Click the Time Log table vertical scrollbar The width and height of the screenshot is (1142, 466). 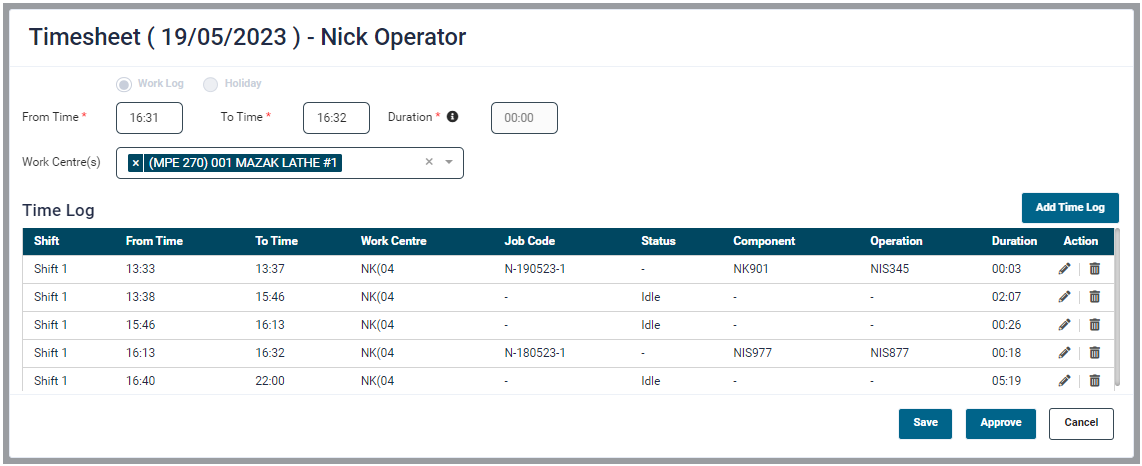1118,310
